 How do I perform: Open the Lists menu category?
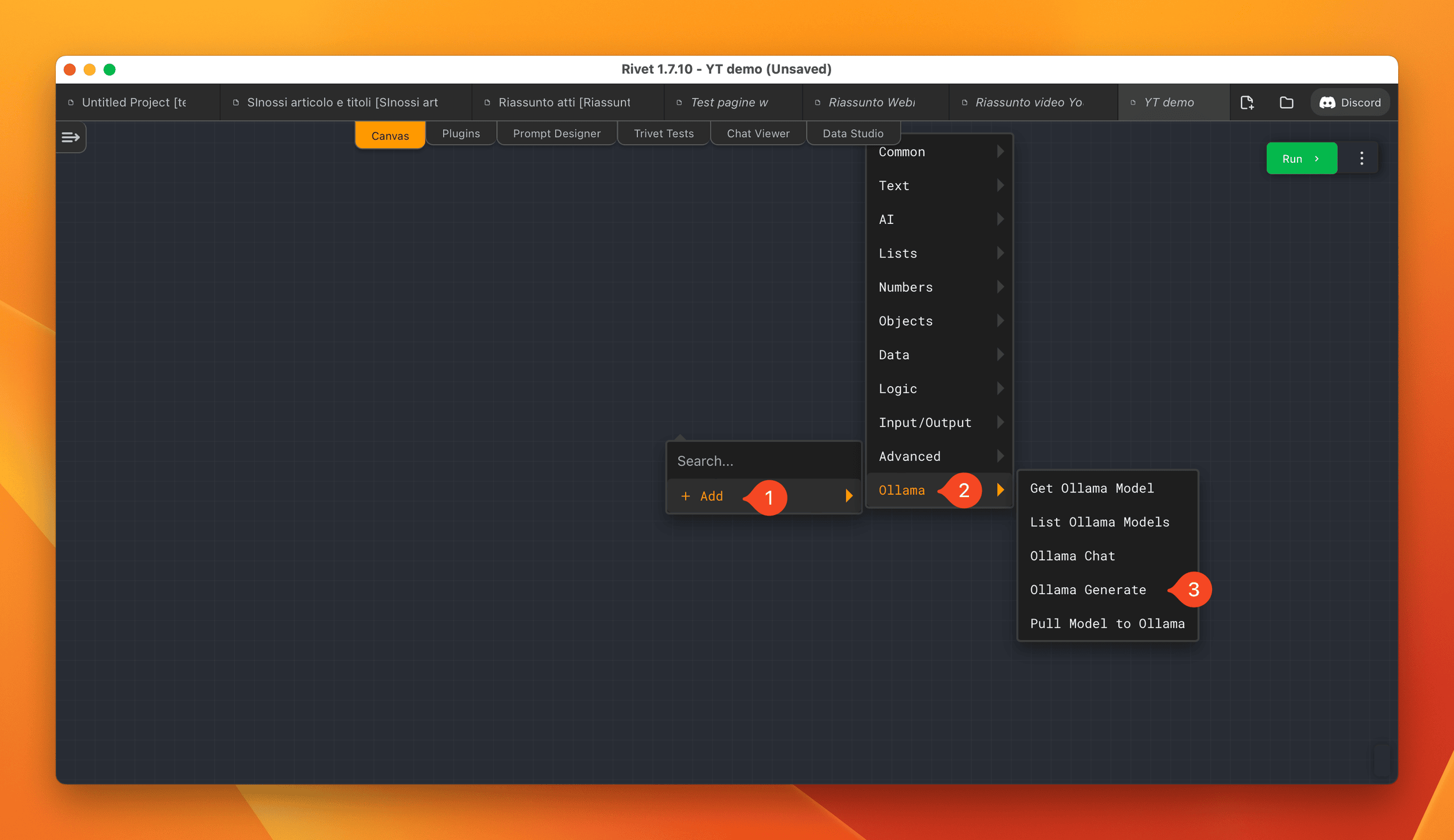(x=939, y=253)
